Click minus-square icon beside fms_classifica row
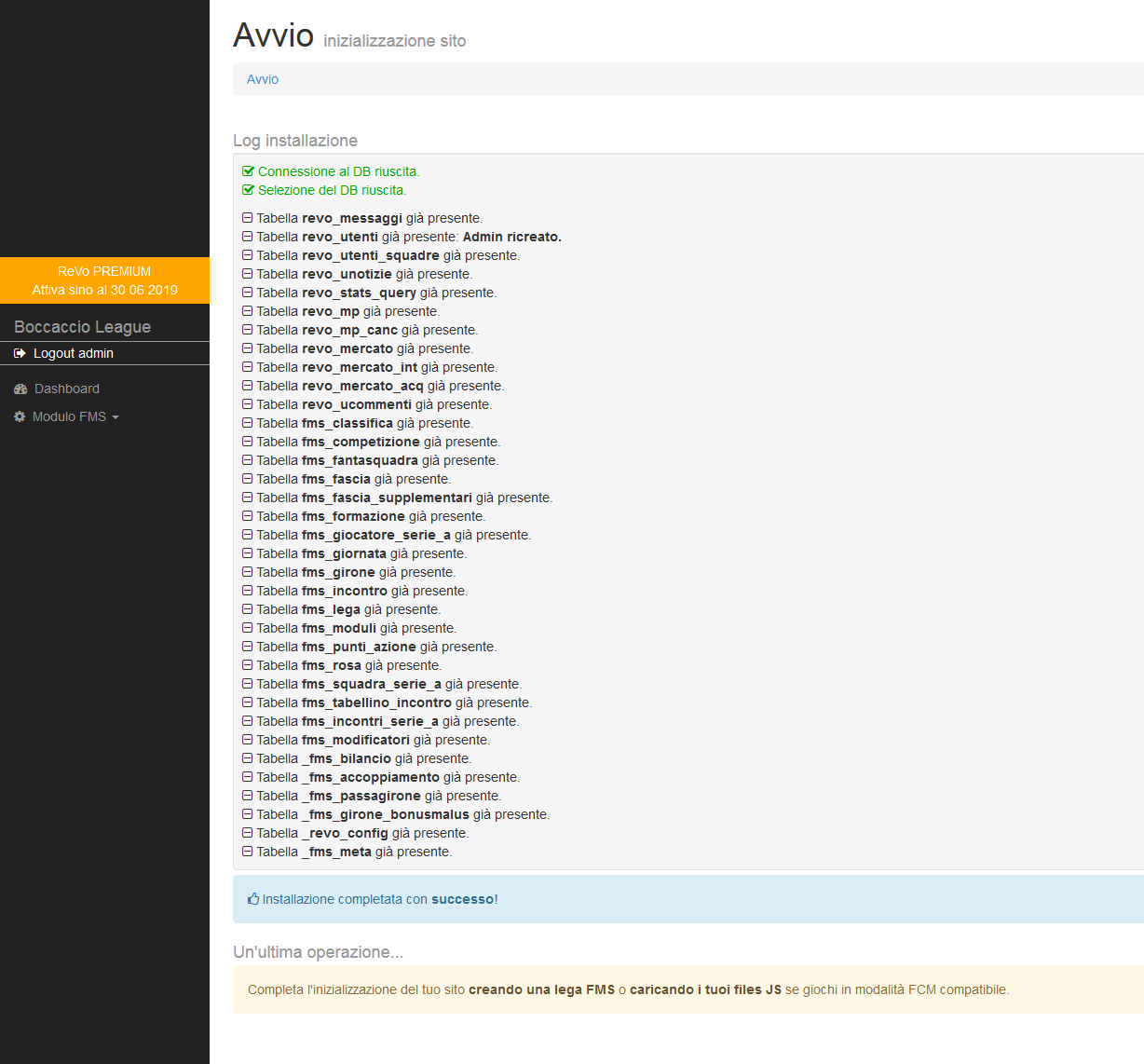Screen dimensions: 1144x1064 tap(248, 423)
